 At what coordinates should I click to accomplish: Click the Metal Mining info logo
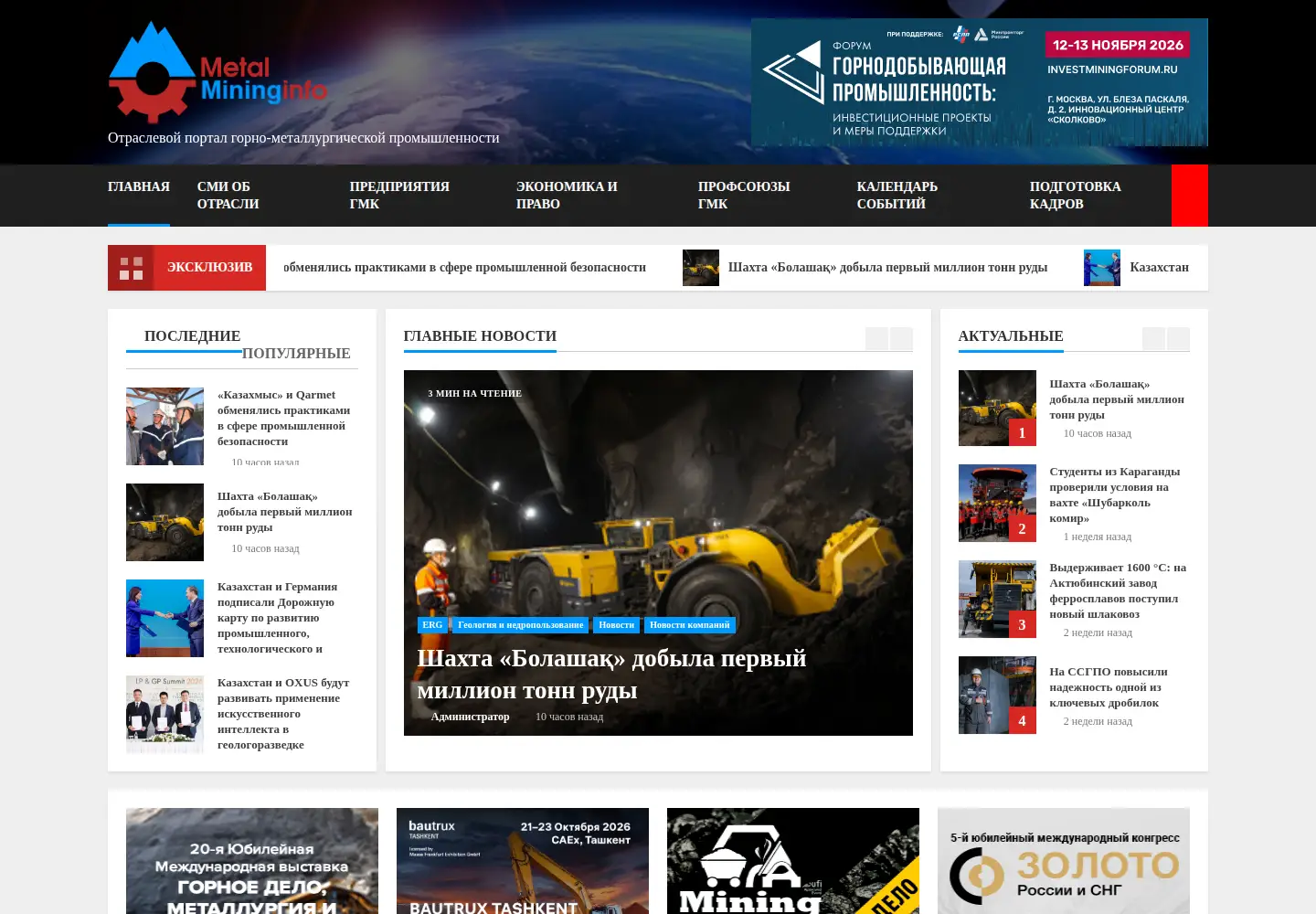218,72
